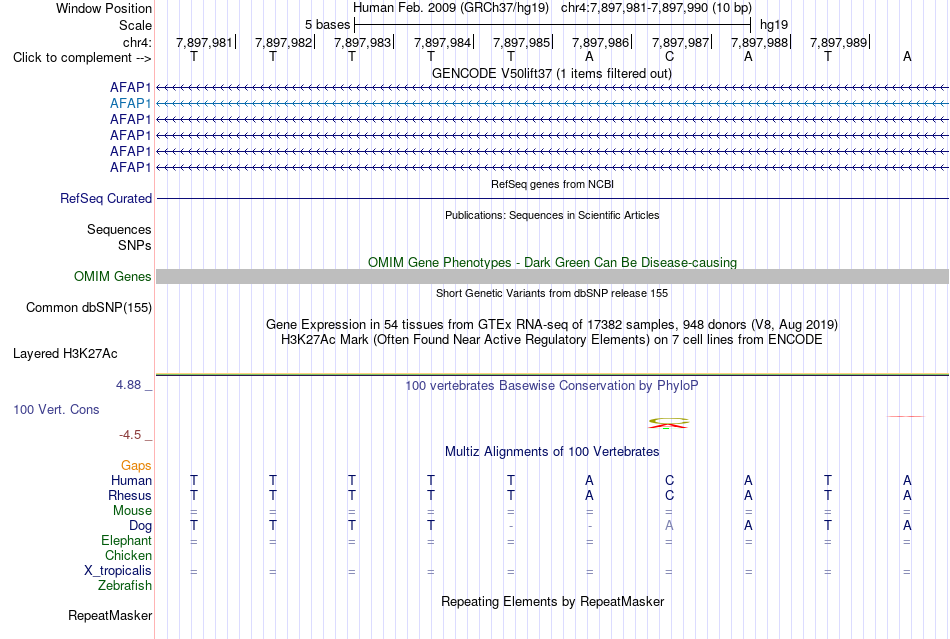
Task: Click the Multiz Alignments of 100 Vertebrates title
Action: [x=551, y=451]
